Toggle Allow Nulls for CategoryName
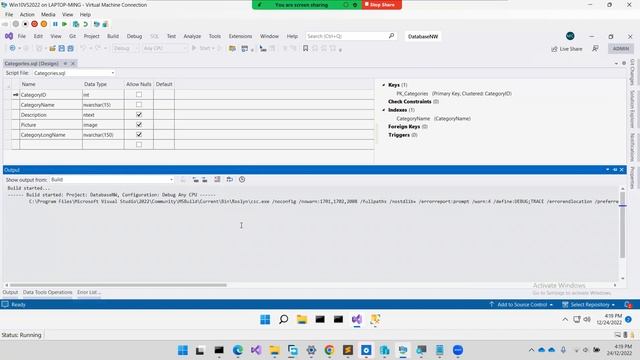 (x=139, y=104)
